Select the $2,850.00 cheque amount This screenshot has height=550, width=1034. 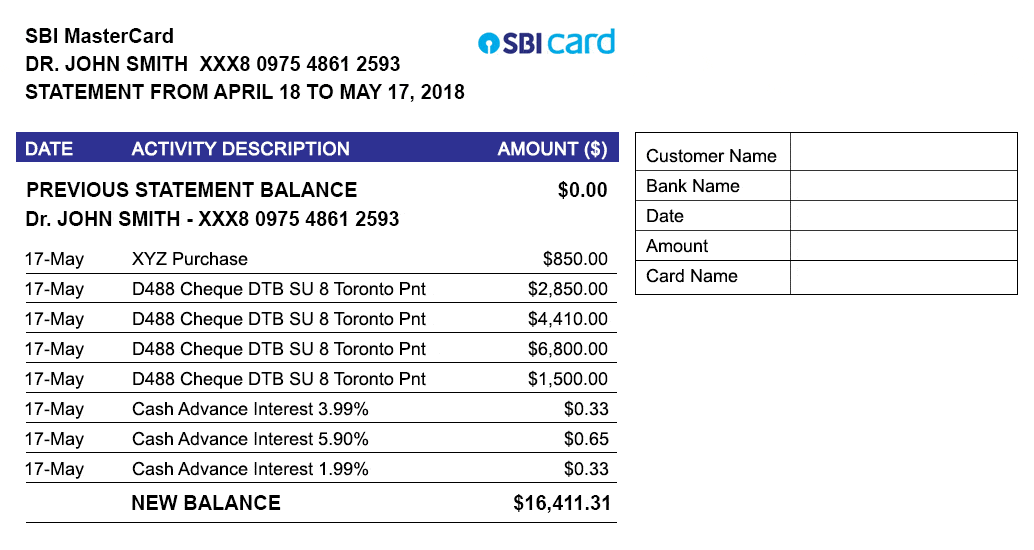[x=567, y=289]
